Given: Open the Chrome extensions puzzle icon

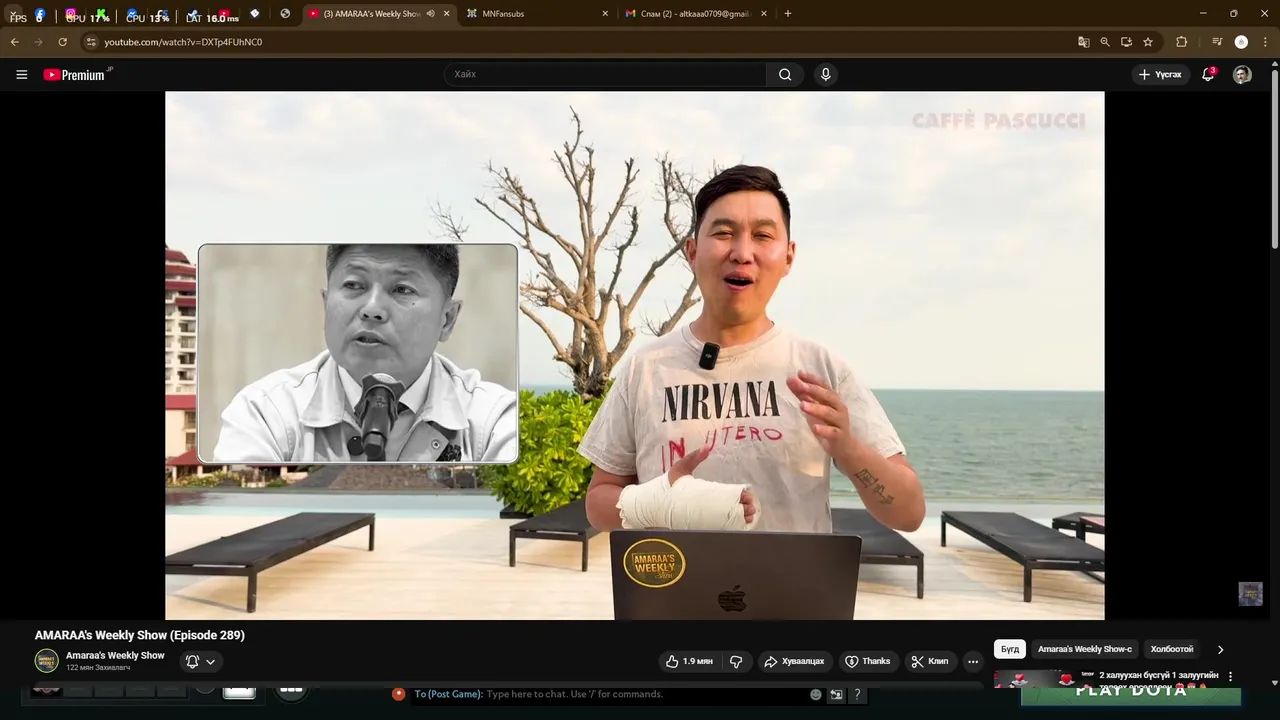Looking at the screenshot, I should (x=1181, y=42).
